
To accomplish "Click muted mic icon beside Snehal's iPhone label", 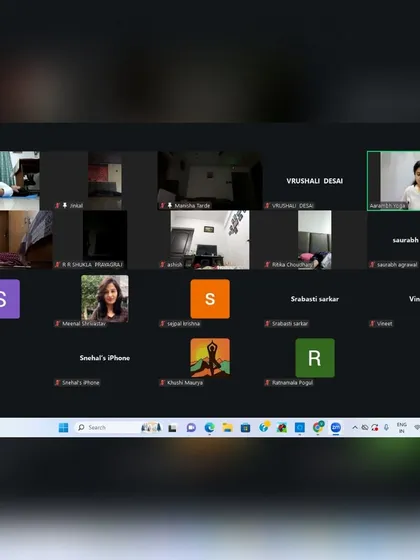I will [58, 382].
